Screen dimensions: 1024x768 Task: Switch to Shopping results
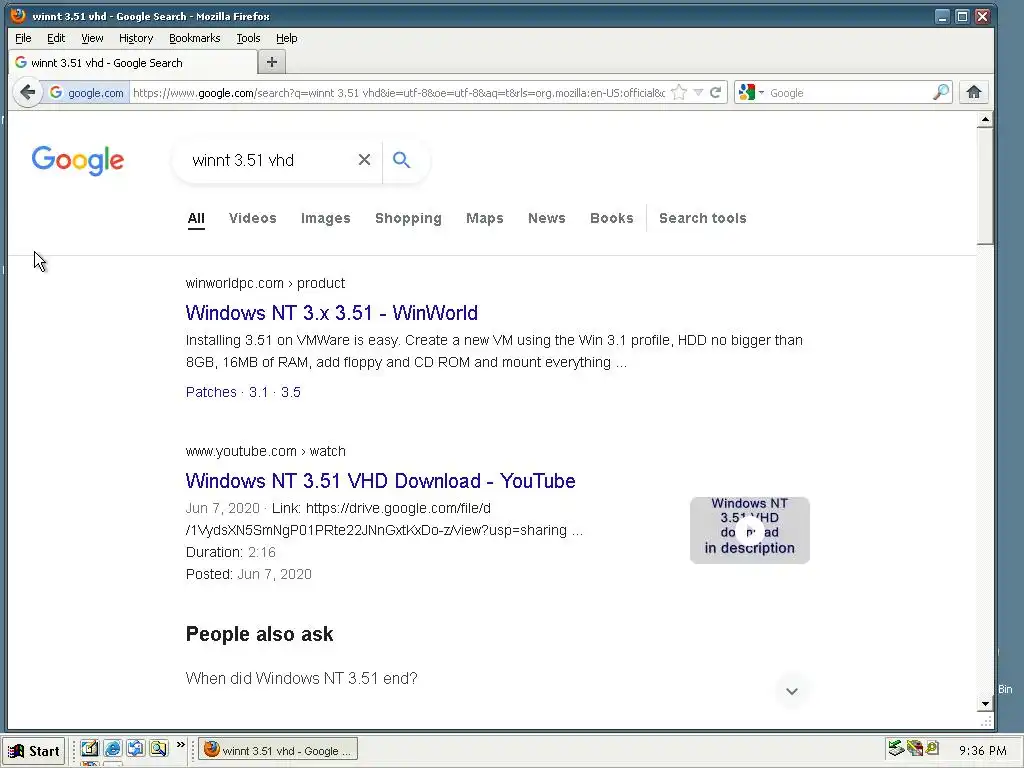click(408, 218)
